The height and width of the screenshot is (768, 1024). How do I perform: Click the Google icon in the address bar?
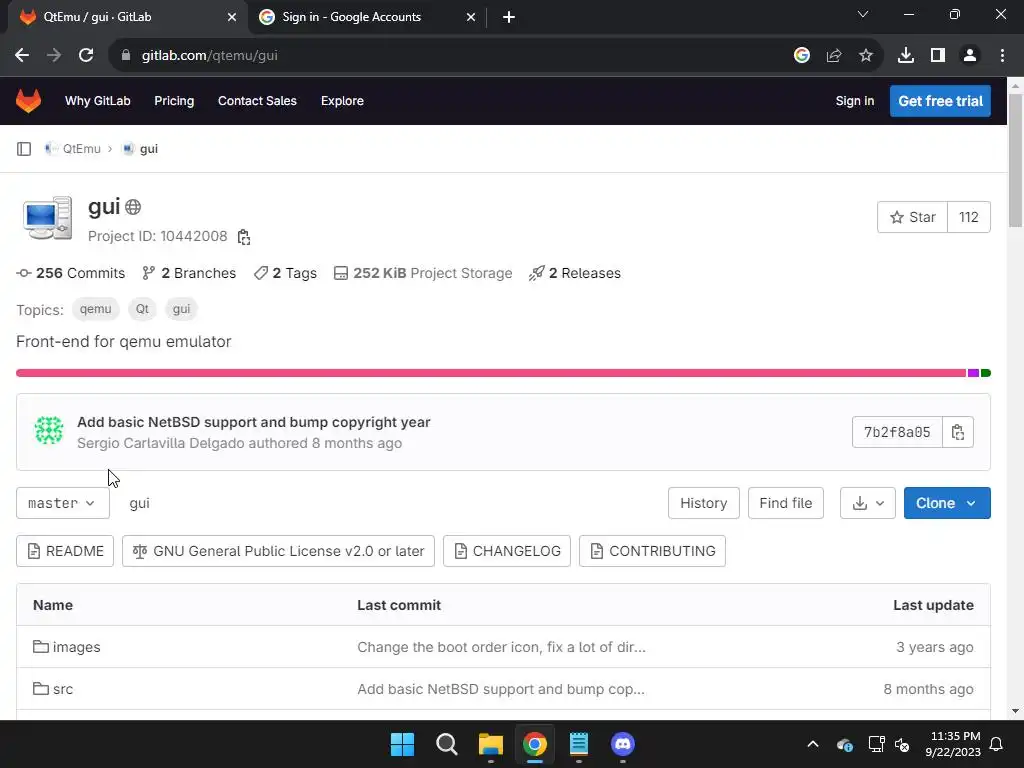point(802,56)
